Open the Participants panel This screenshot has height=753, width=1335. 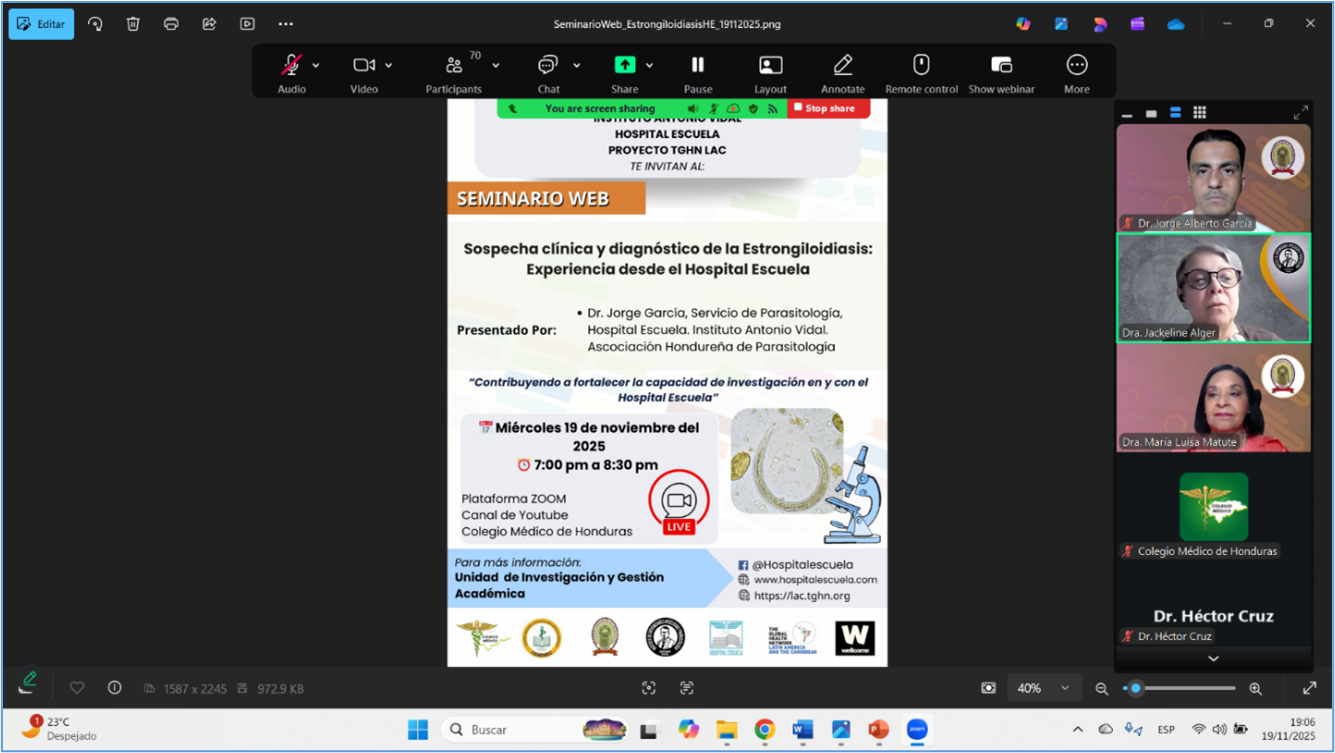[x=454, y=66]
